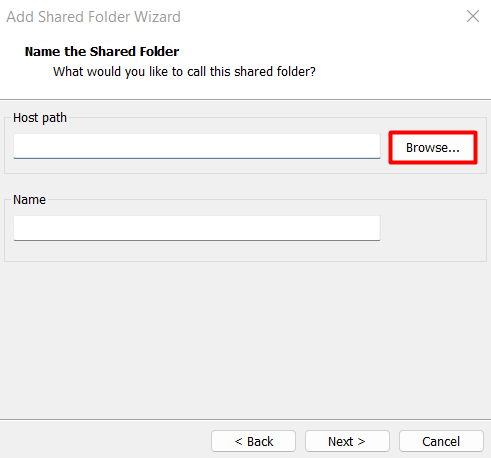
Task: Click the Browse... button for host path
Action: 433,148
